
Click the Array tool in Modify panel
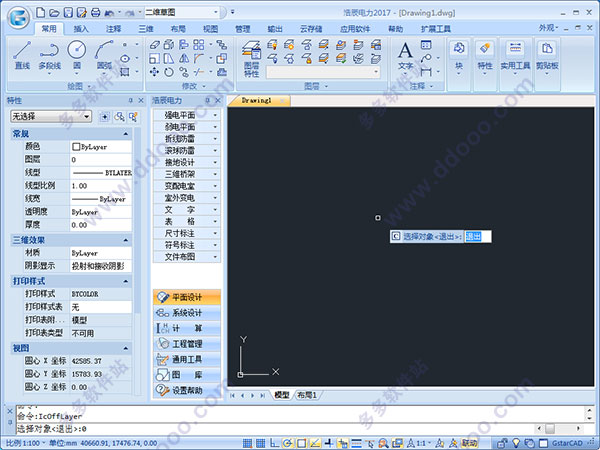click(199, 45)
